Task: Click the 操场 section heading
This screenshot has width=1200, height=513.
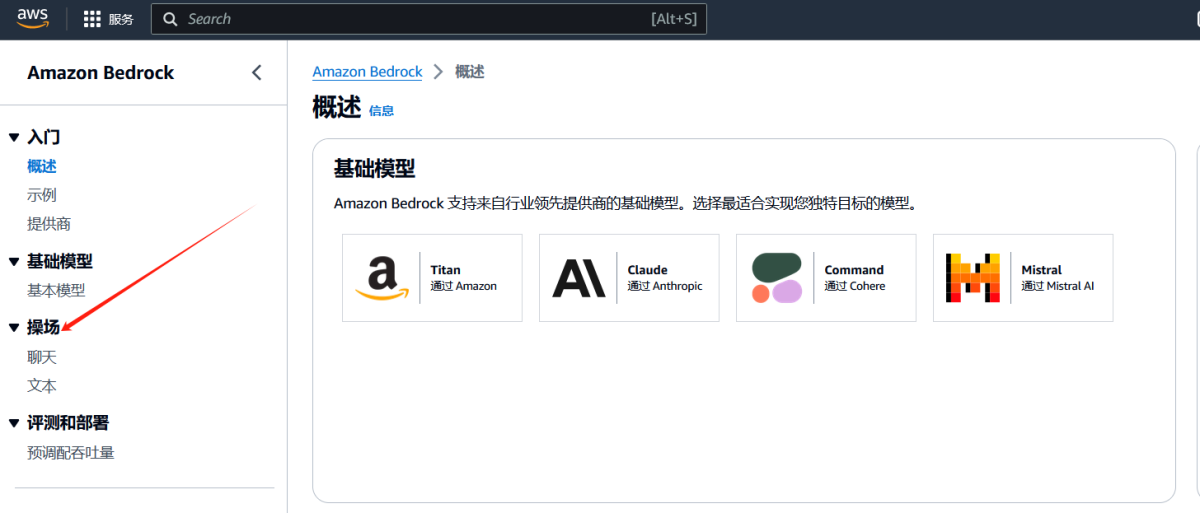Action: tap(43, 327)
